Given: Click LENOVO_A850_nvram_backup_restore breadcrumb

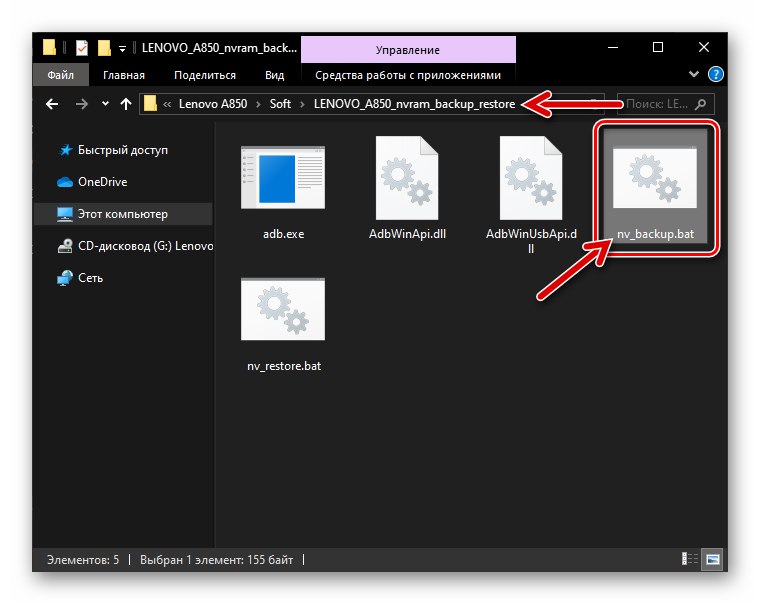Looking at the screenshot, I should 414,104.
